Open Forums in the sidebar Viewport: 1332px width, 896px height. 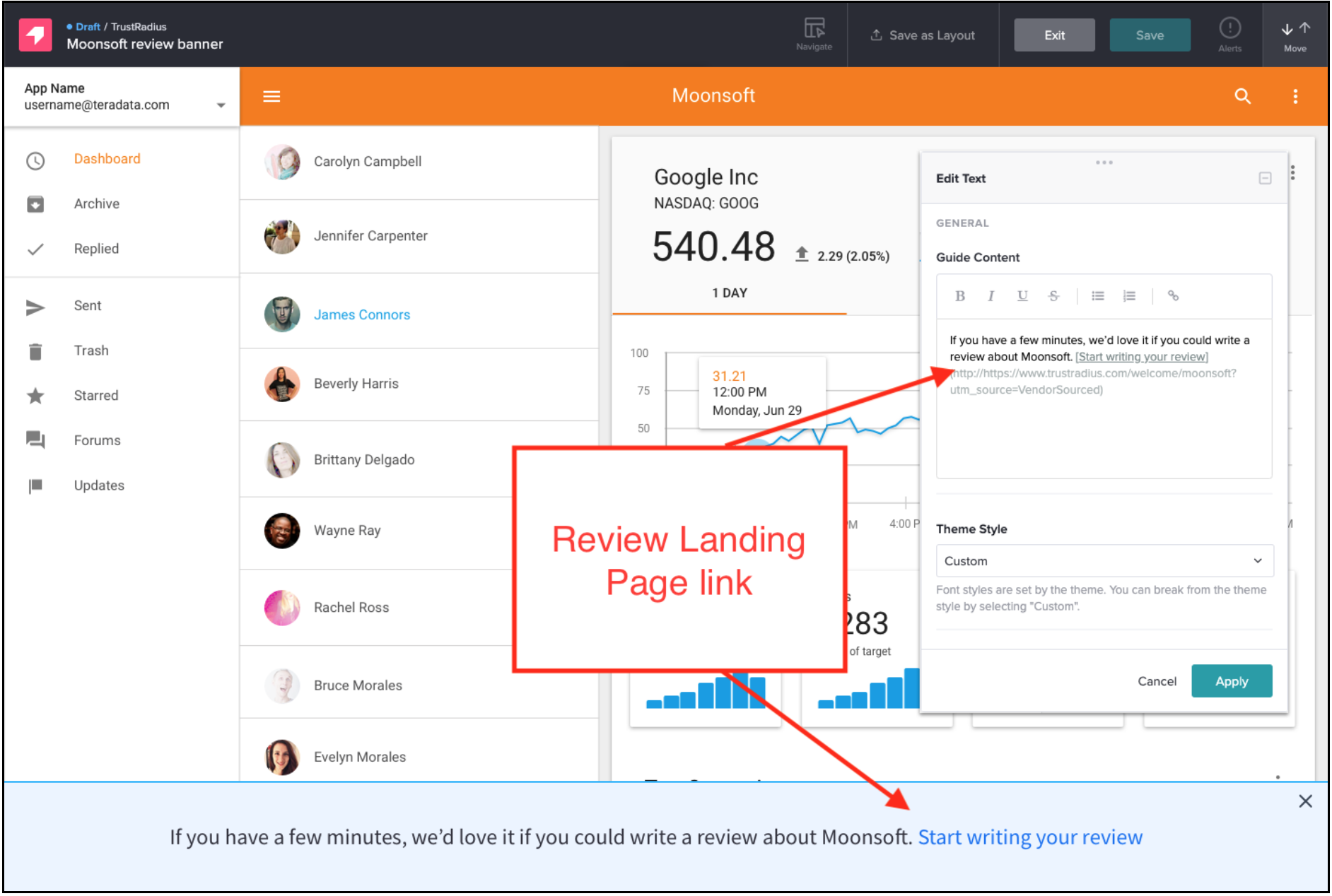pyautogui.click(x=97, y=440)
